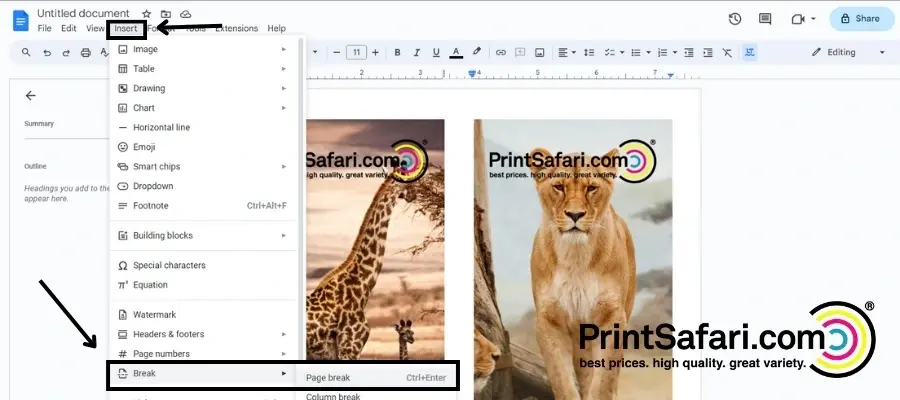
Task: Click the toolbar insert image icon
Action: click(x=540, y=52)
